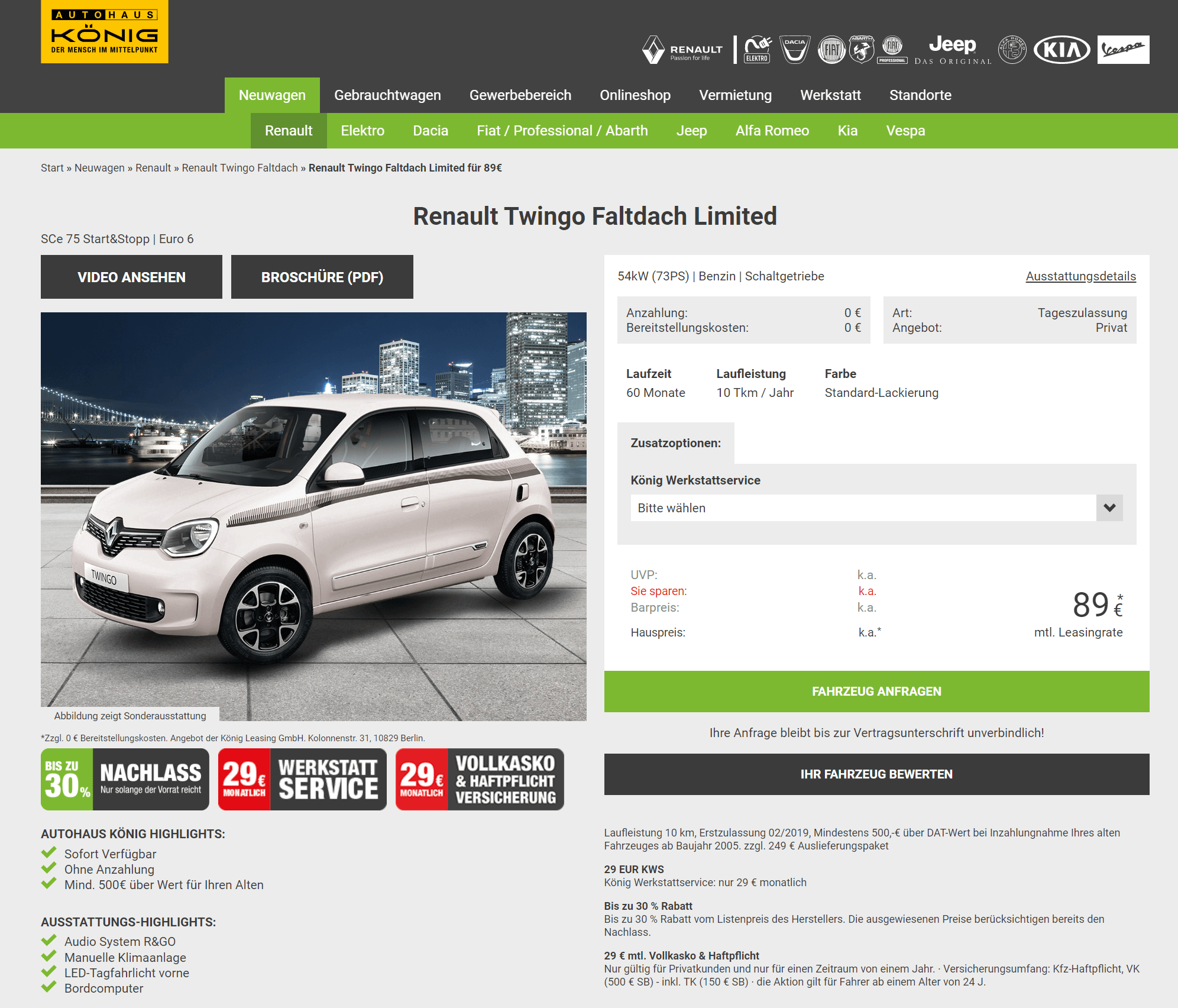
Task: Select Renault in green submenu
Action: click(289, 131)
